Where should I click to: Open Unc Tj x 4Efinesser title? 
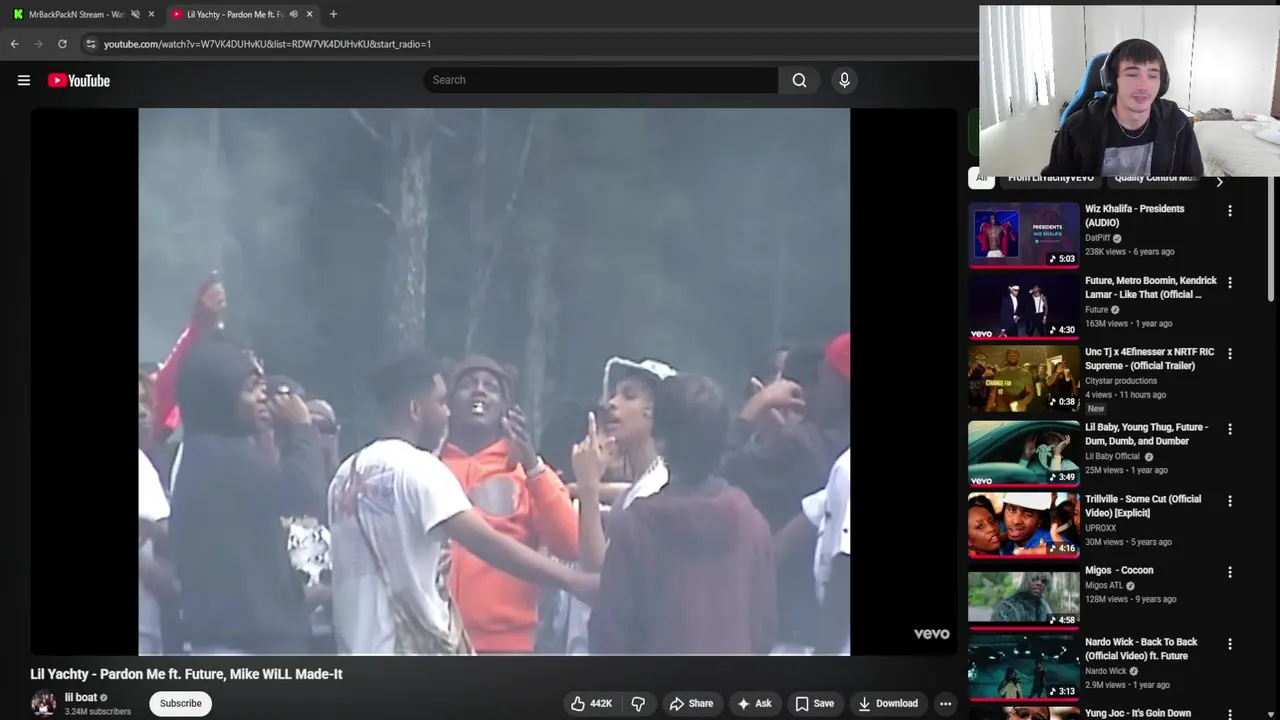(x=1150, y=359)
